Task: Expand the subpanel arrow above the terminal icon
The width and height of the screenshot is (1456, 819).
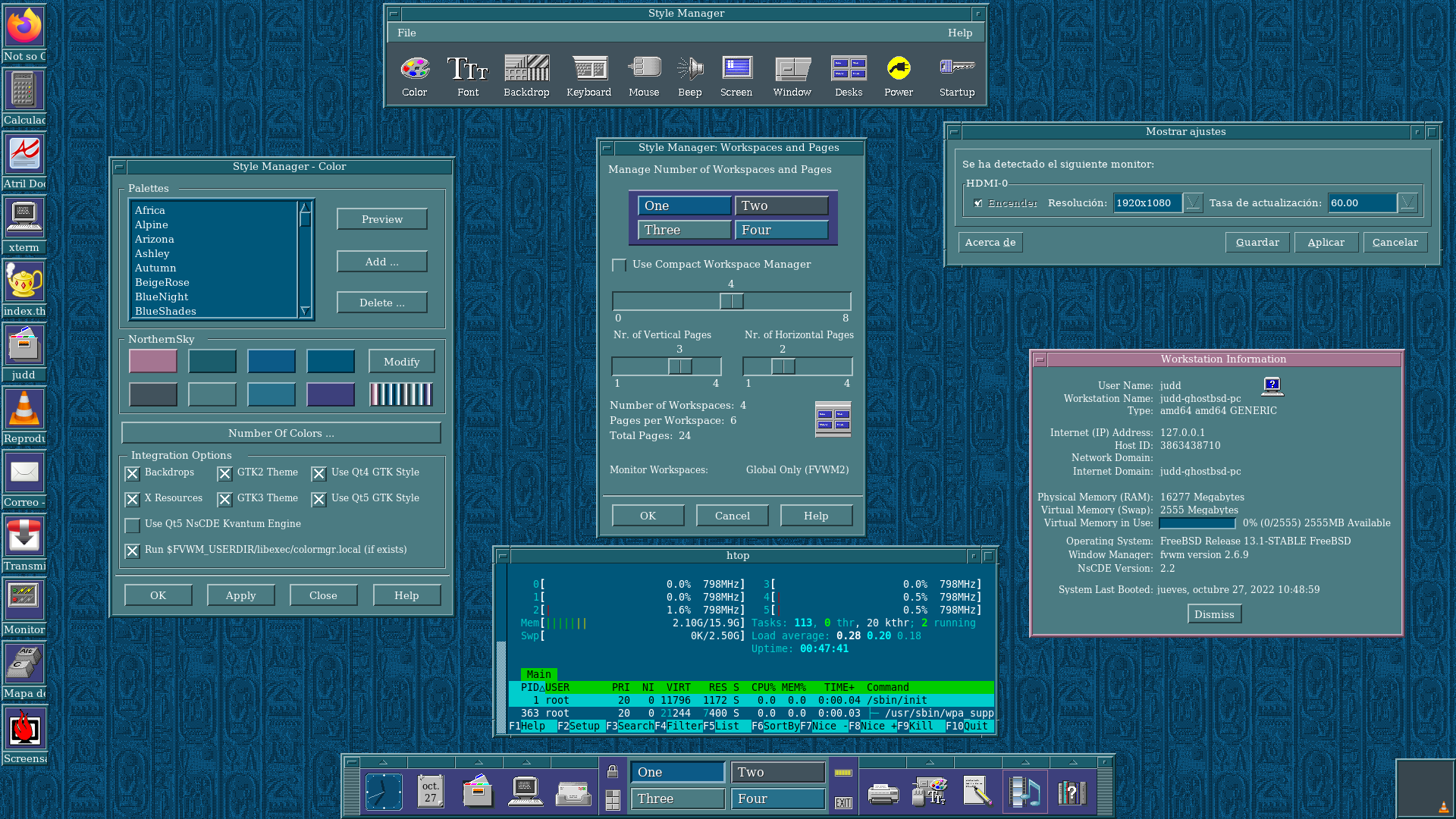Action: point(526,762)
